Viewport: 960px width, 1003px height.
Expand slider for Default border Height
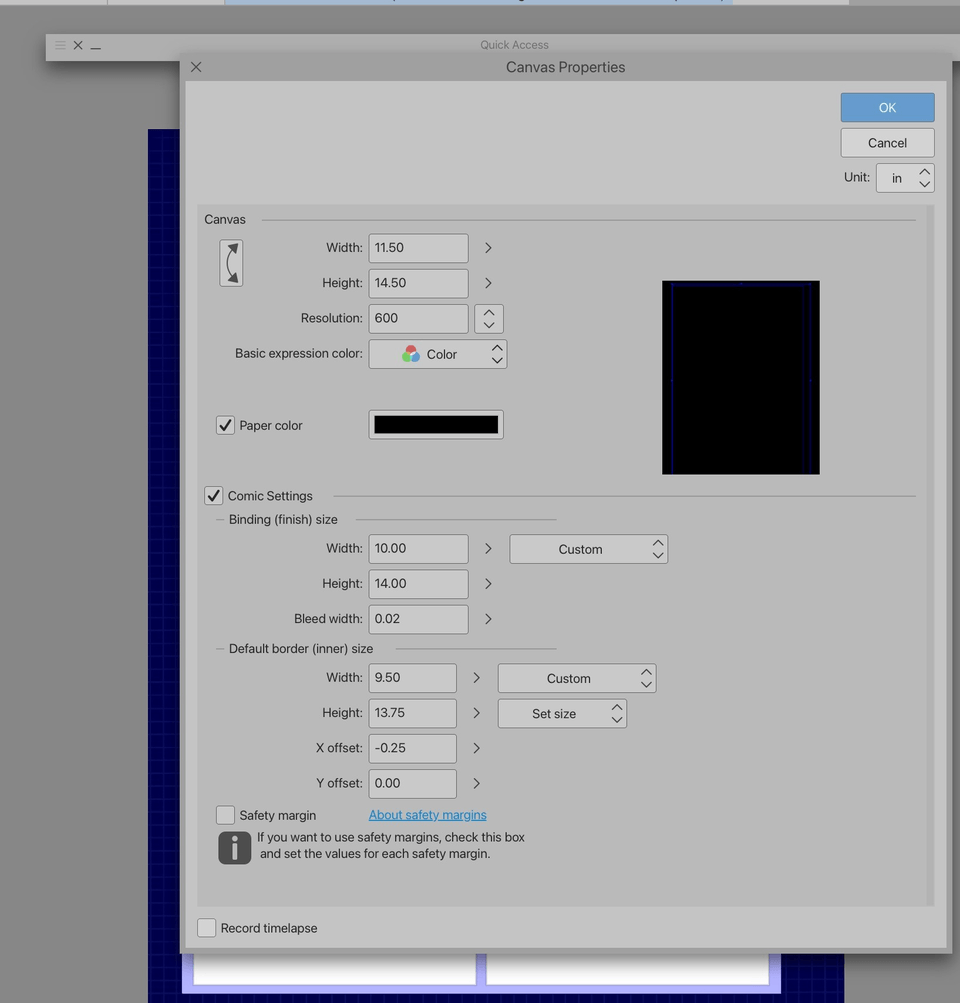476,713
